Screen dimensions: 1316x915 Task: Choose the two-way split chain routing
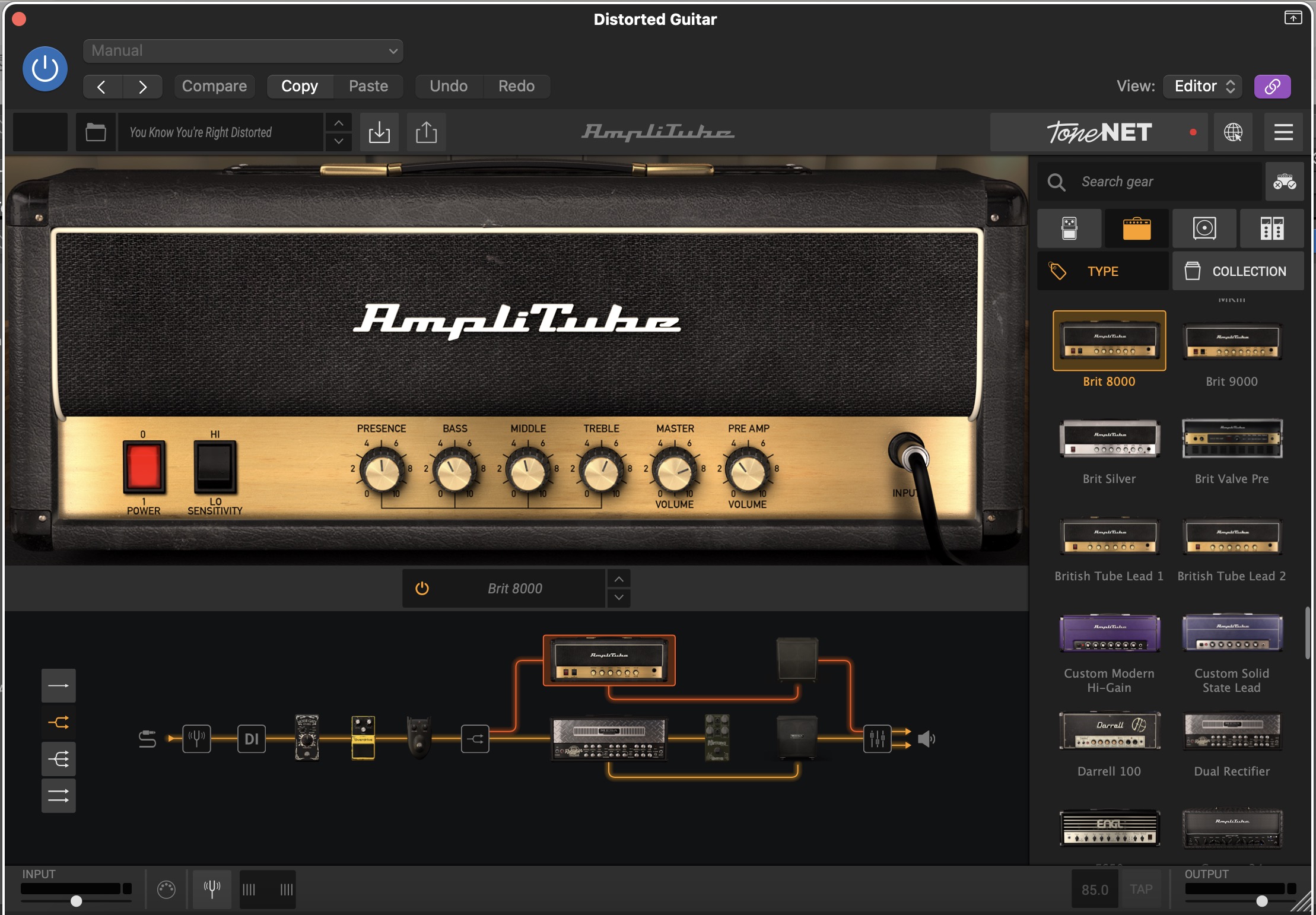[59, 722]
